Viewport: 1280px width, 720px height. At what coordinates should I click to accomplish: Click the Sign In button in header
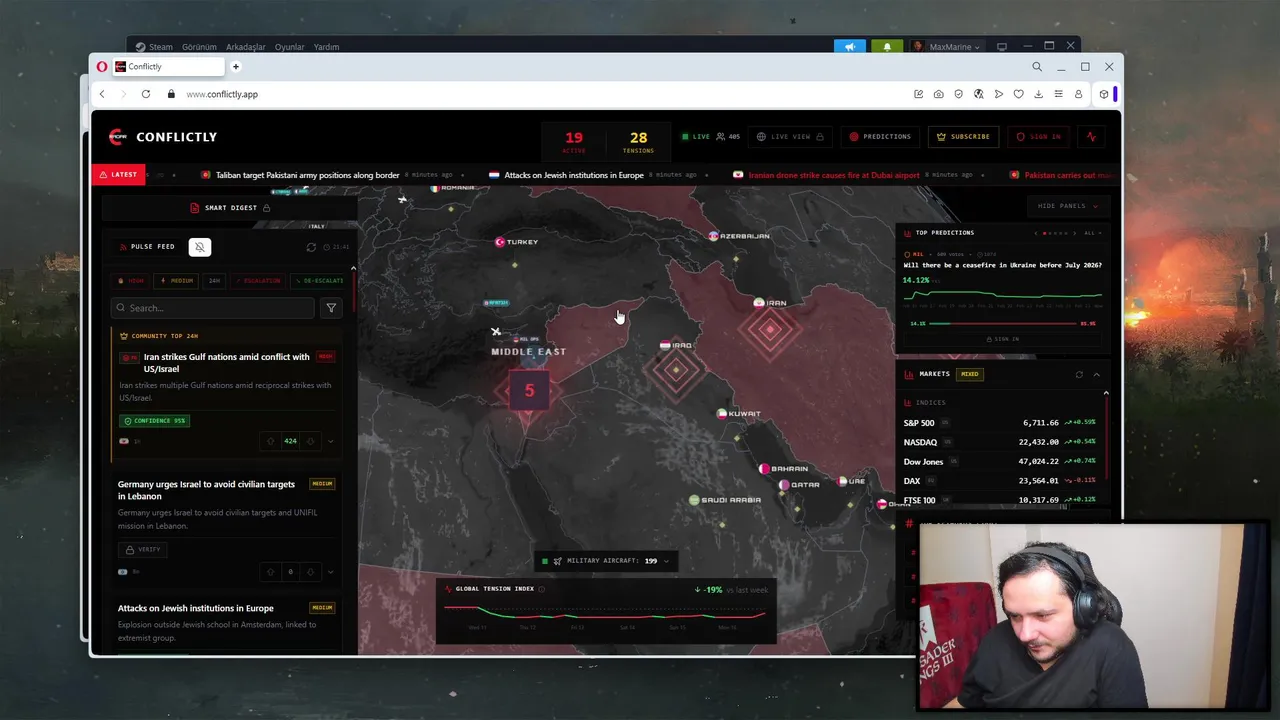(x=1038, y=137)
